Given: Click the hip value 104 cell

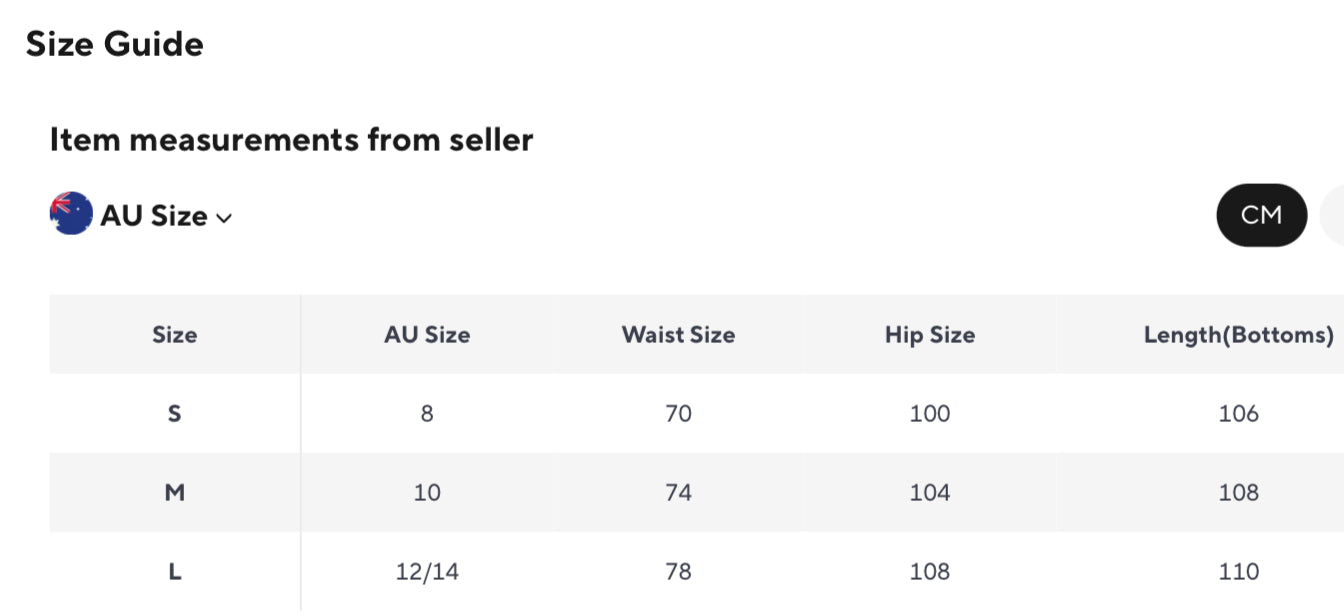Looking at the screenshot, I should pos(929,492).
